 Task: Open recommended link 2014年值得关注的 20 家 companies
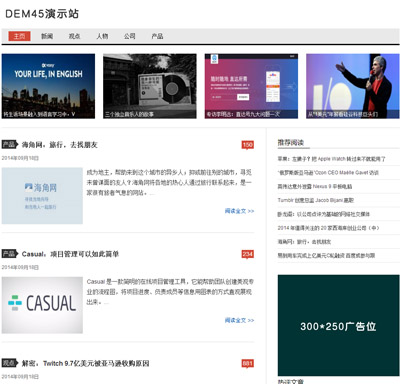pyautogui.click(x=328, y=228)
